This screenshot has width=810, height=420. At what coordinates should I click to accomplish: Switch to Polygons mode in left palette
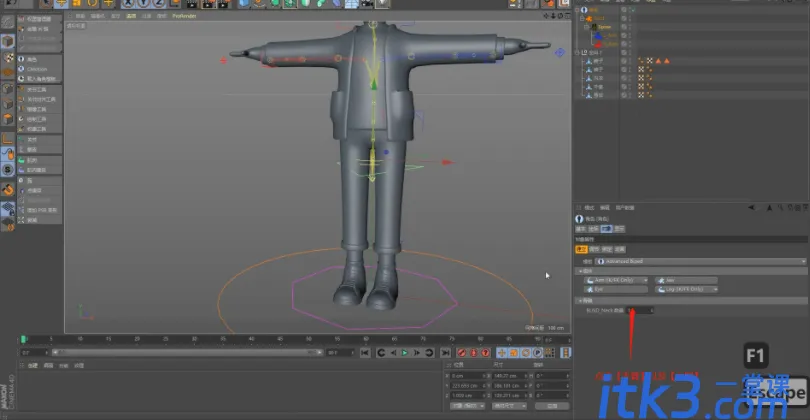click(x=8, y=119)
